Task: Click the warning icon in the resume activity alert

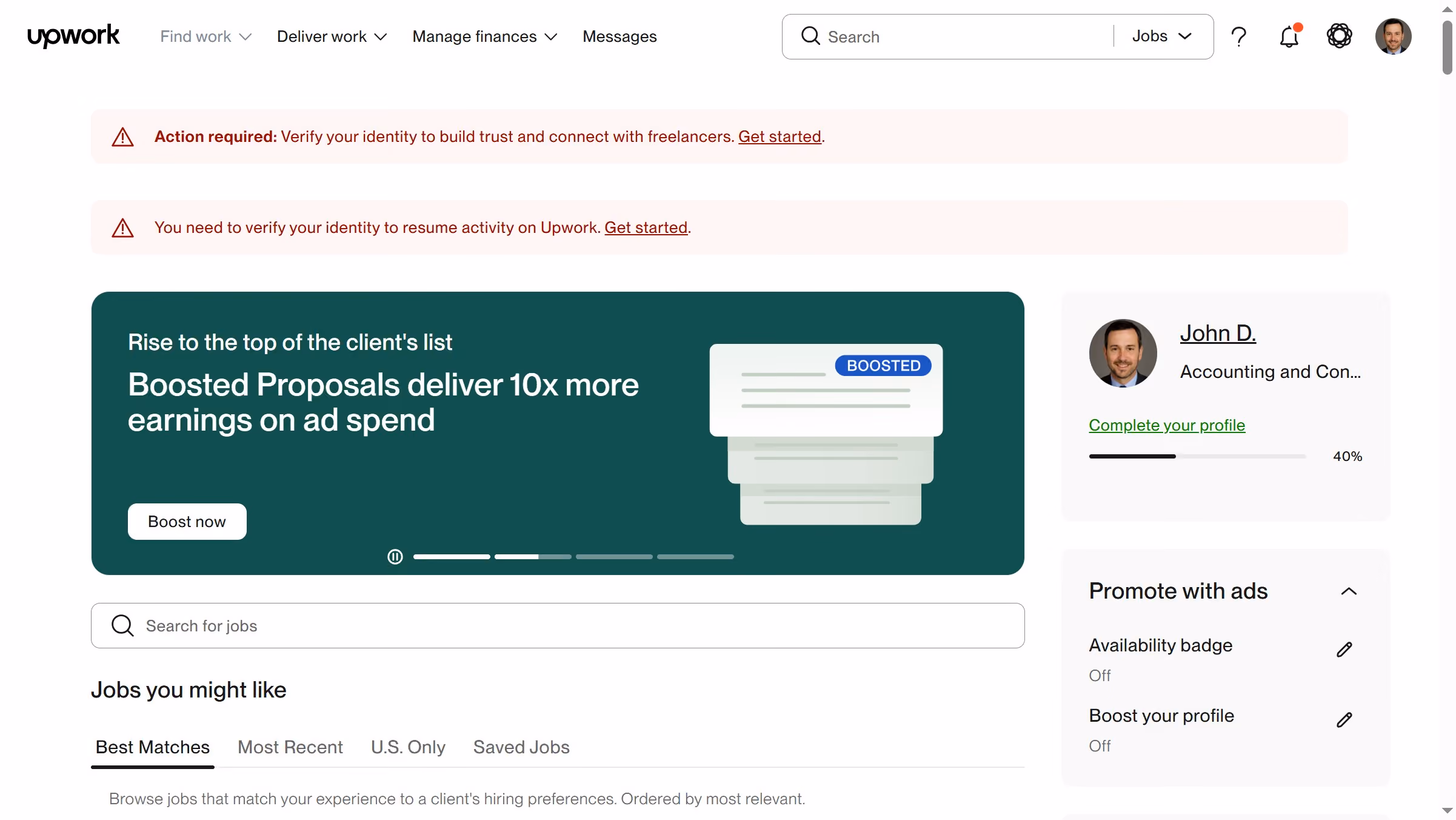Action: (123, 228)
